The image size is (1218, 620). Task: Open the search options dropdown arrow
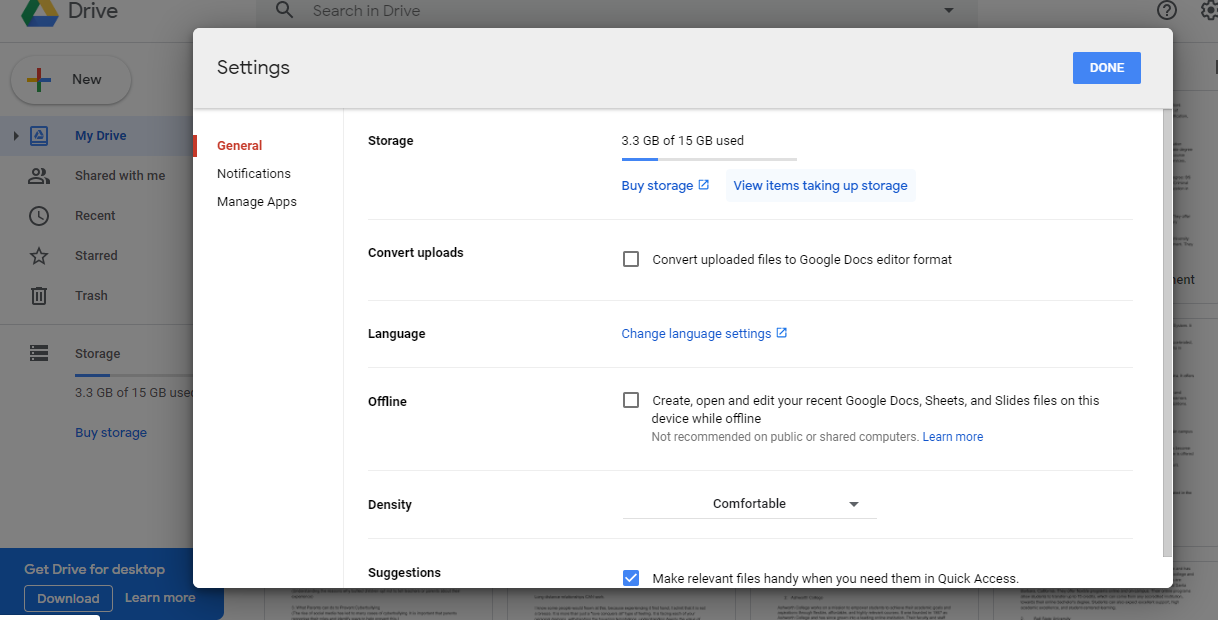point(949,11)
